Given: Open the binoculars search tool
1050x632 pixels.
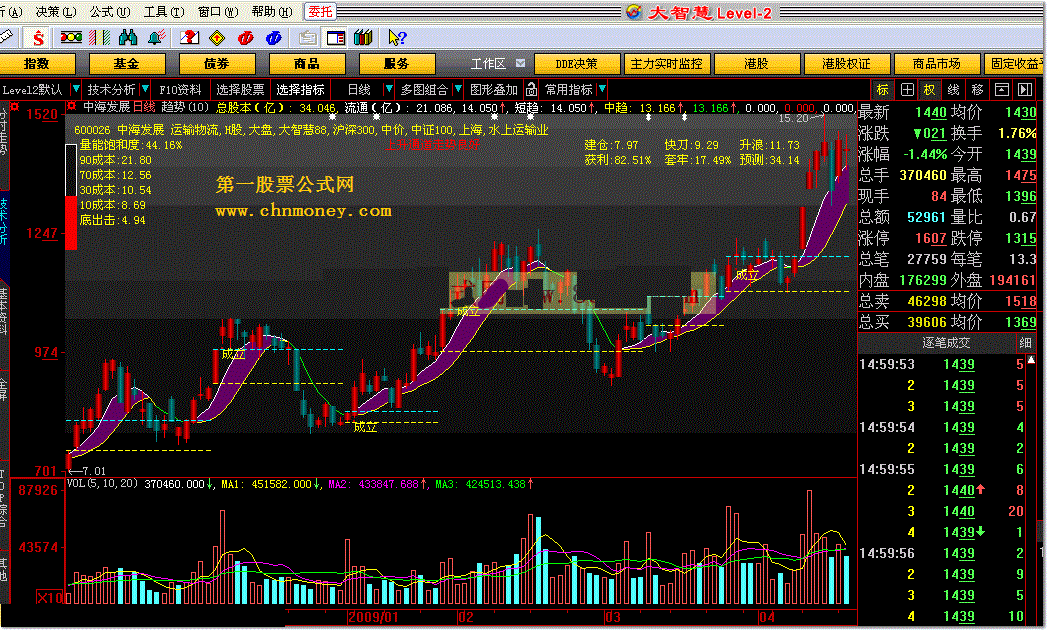Looking at the screenshot, I should pos(128,37).
